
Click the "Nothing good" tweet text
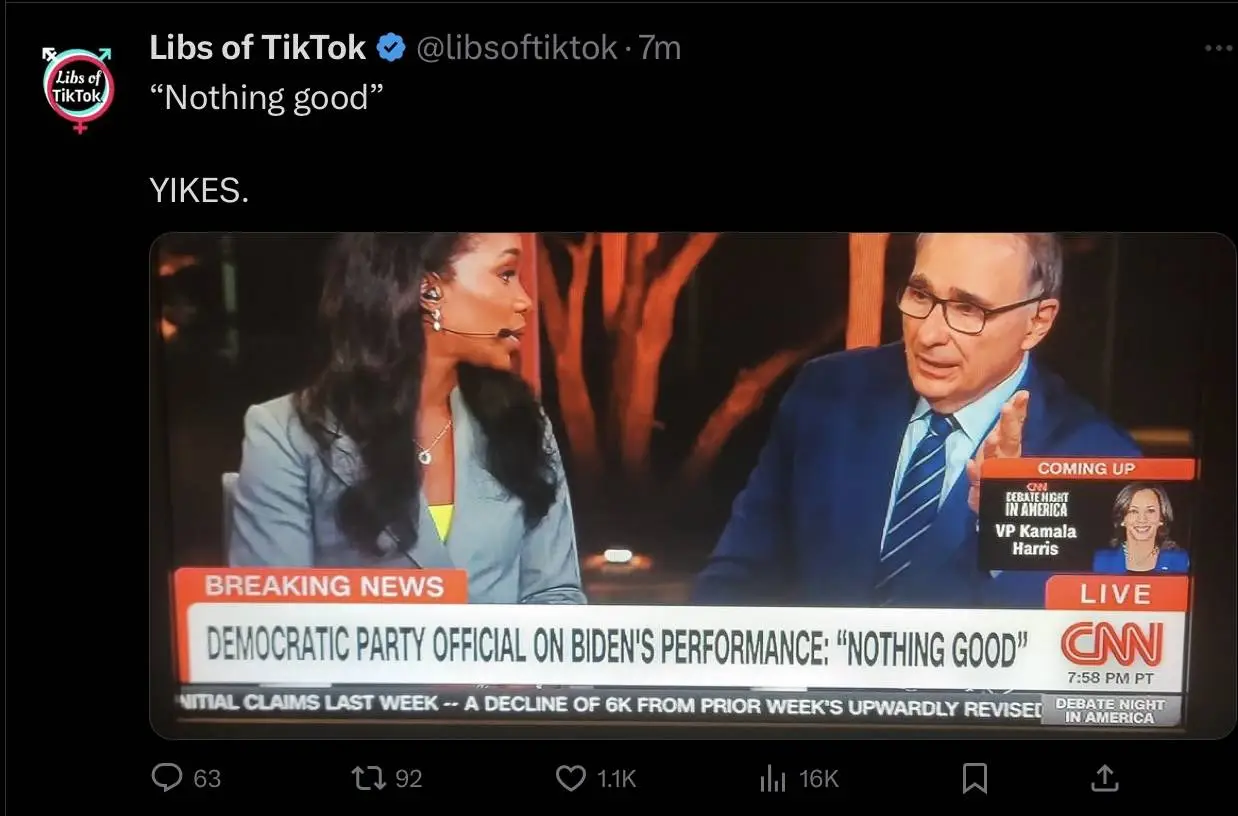pos(266,98)
